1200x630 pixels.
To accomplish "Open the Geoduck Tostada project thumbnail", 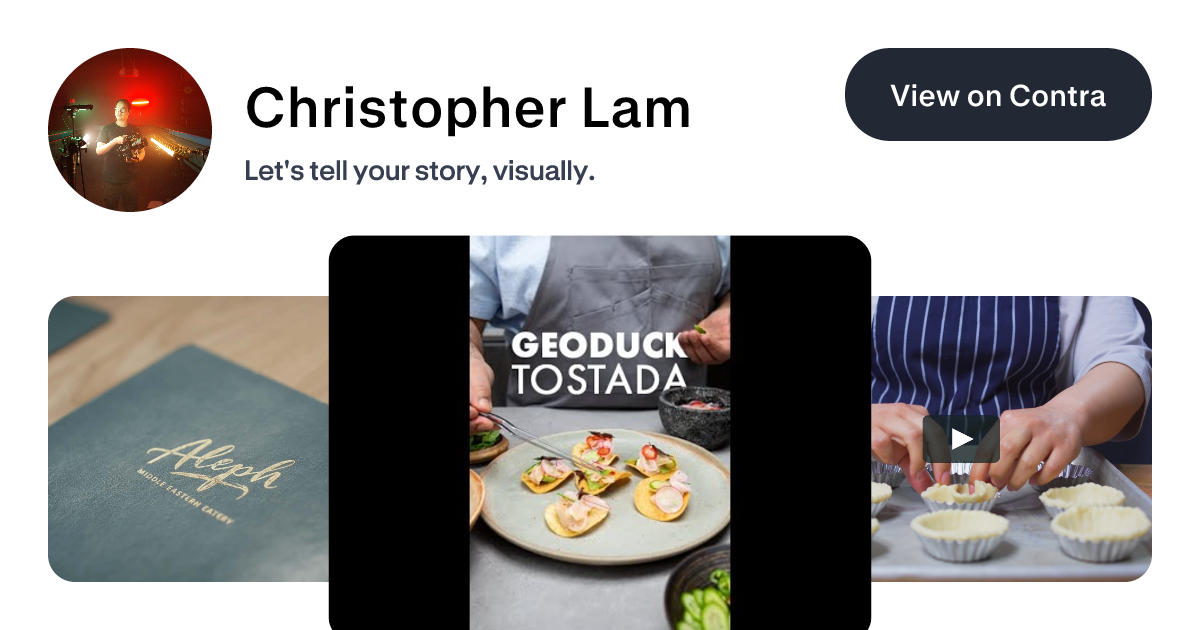I will click(x=600, y=433).
